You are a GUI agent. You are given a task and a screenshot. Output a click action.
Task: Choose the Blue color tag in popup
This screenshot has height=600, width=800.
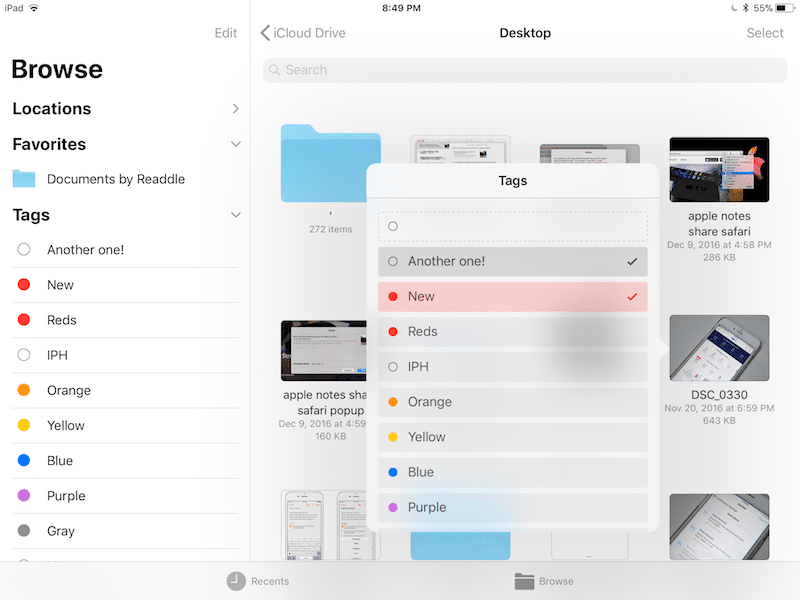point(512,472)
